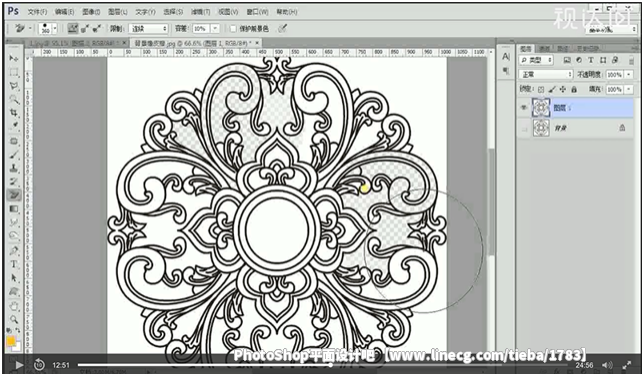Open the 文件(F) menu

point(37,12)
